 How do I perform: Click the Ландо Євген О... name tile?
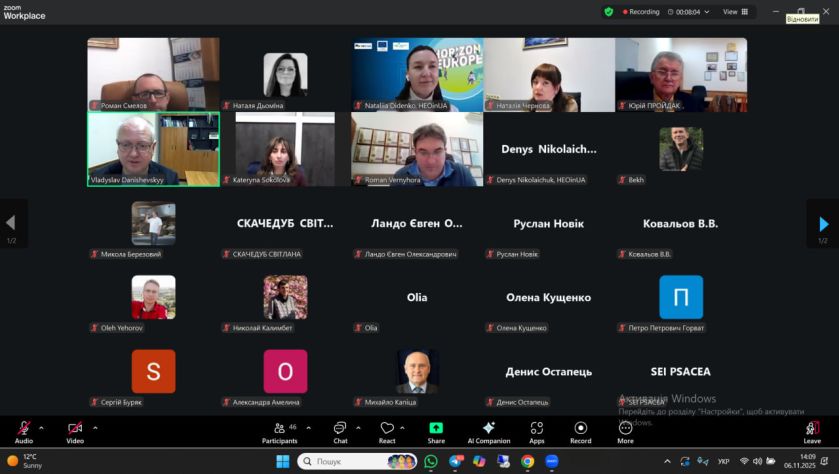pyautogui.click(x=417, y=223)
